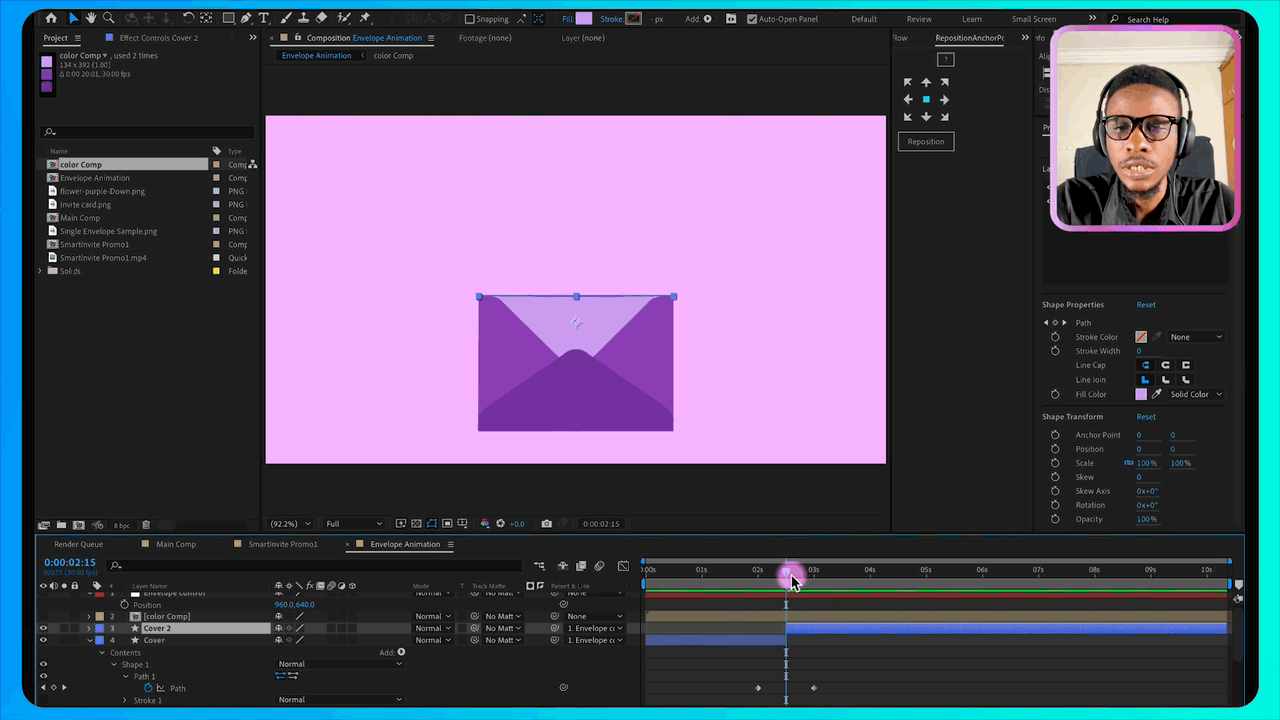This screenshot has width=1280, height=720.
Task: Reset the Shape Transform
Action: 1146,417
